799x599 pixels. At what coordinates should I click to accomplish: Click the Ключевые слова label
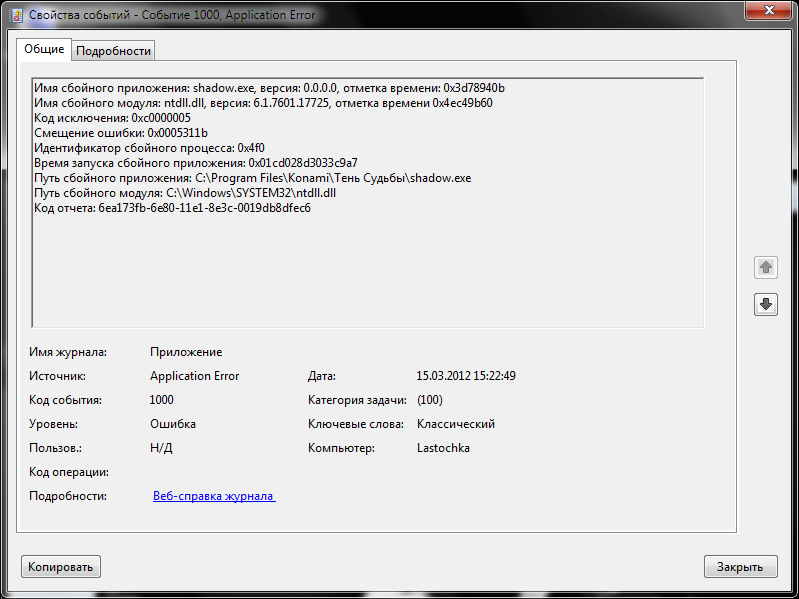[356, 424]
